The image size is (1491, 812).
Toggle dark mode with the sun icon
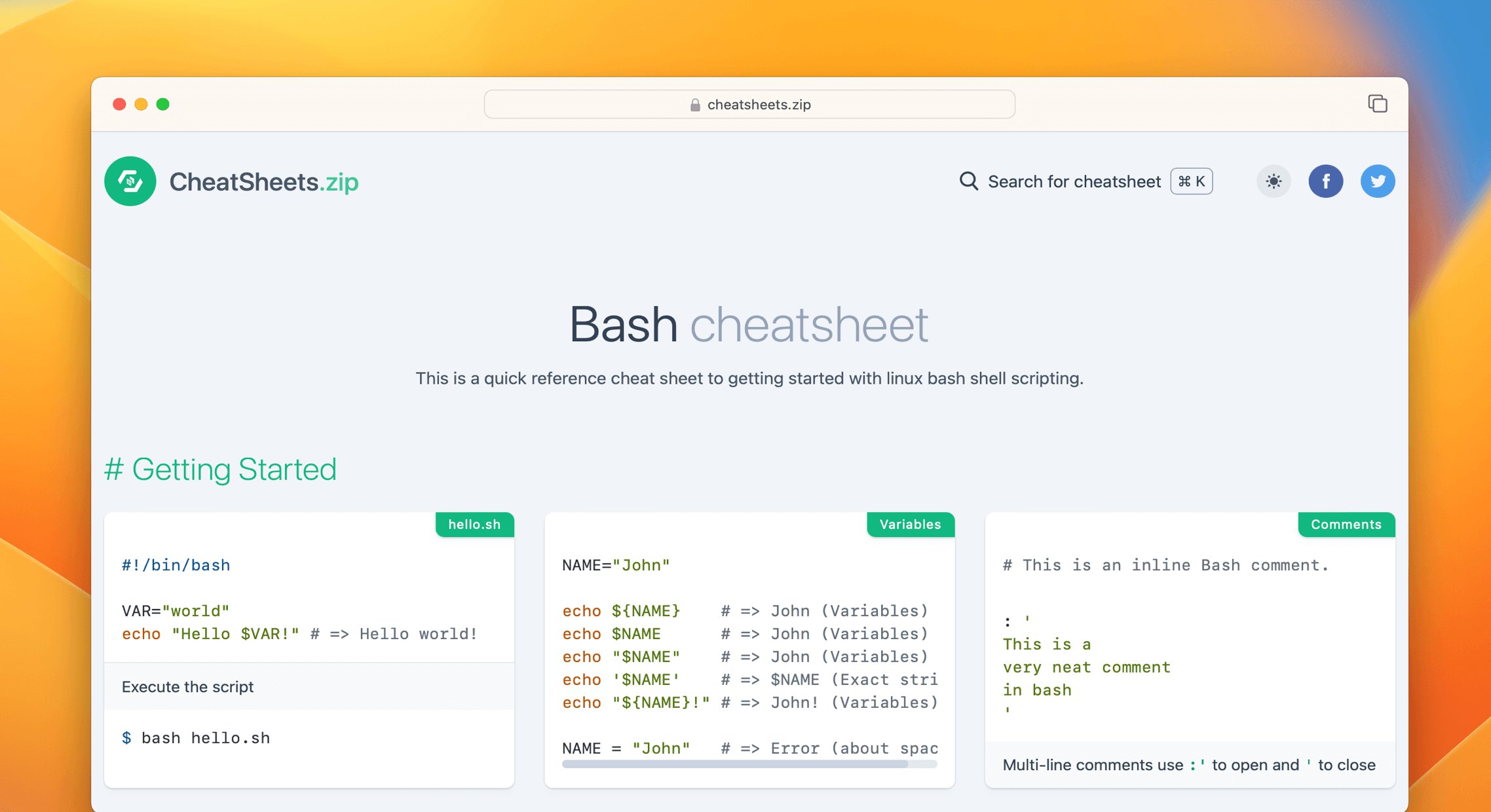pos(1274,181)
